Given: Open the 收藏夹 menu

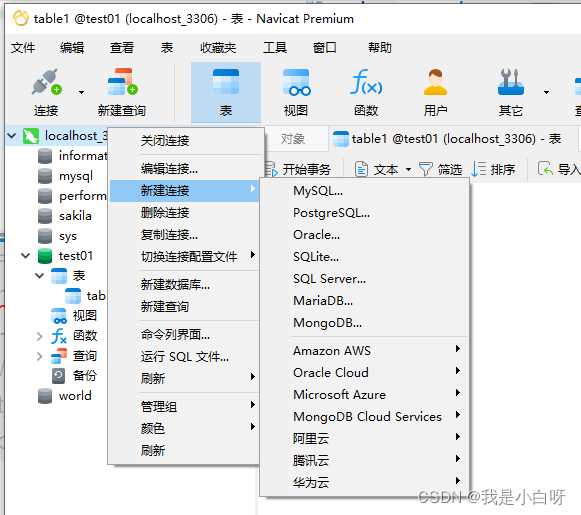Looking at the screenshot, I should [x=218, y=47].
